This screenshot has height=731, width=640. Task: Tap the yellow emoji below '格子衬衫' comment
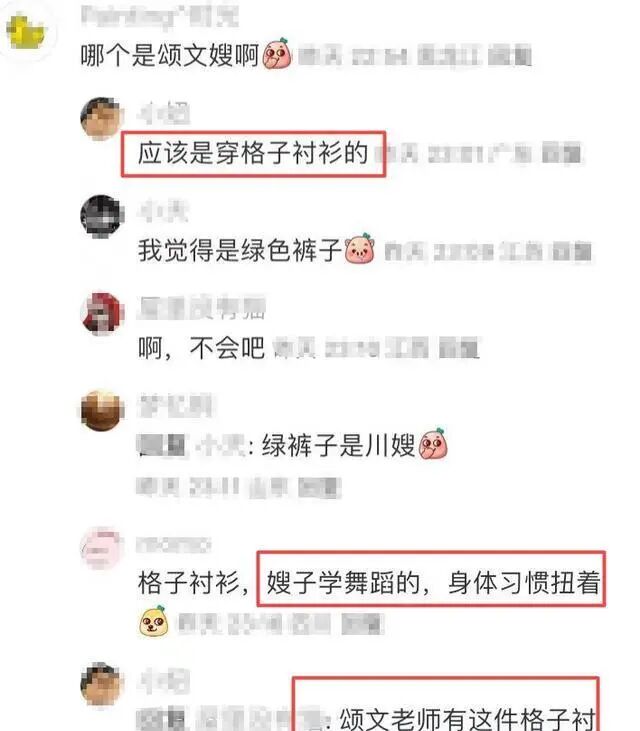(x=153, y=621)
